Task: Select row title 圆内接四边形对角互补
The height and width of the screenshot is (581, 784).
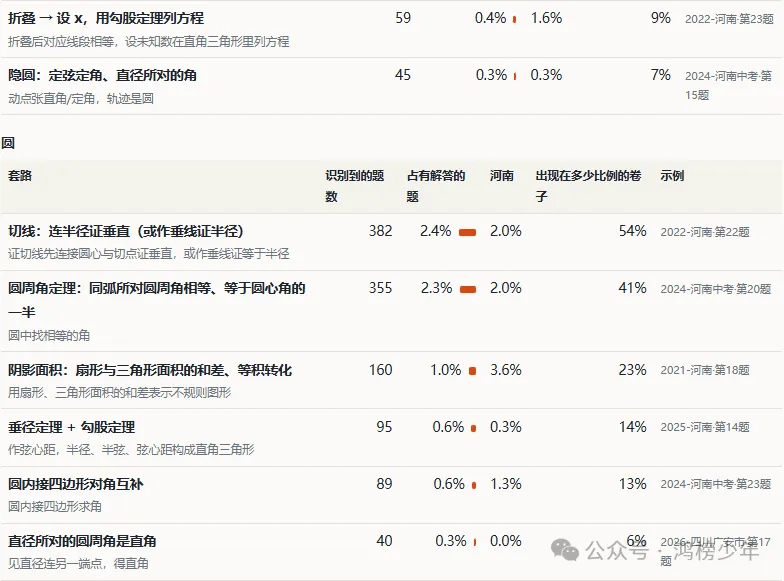Action: (76, 484)
